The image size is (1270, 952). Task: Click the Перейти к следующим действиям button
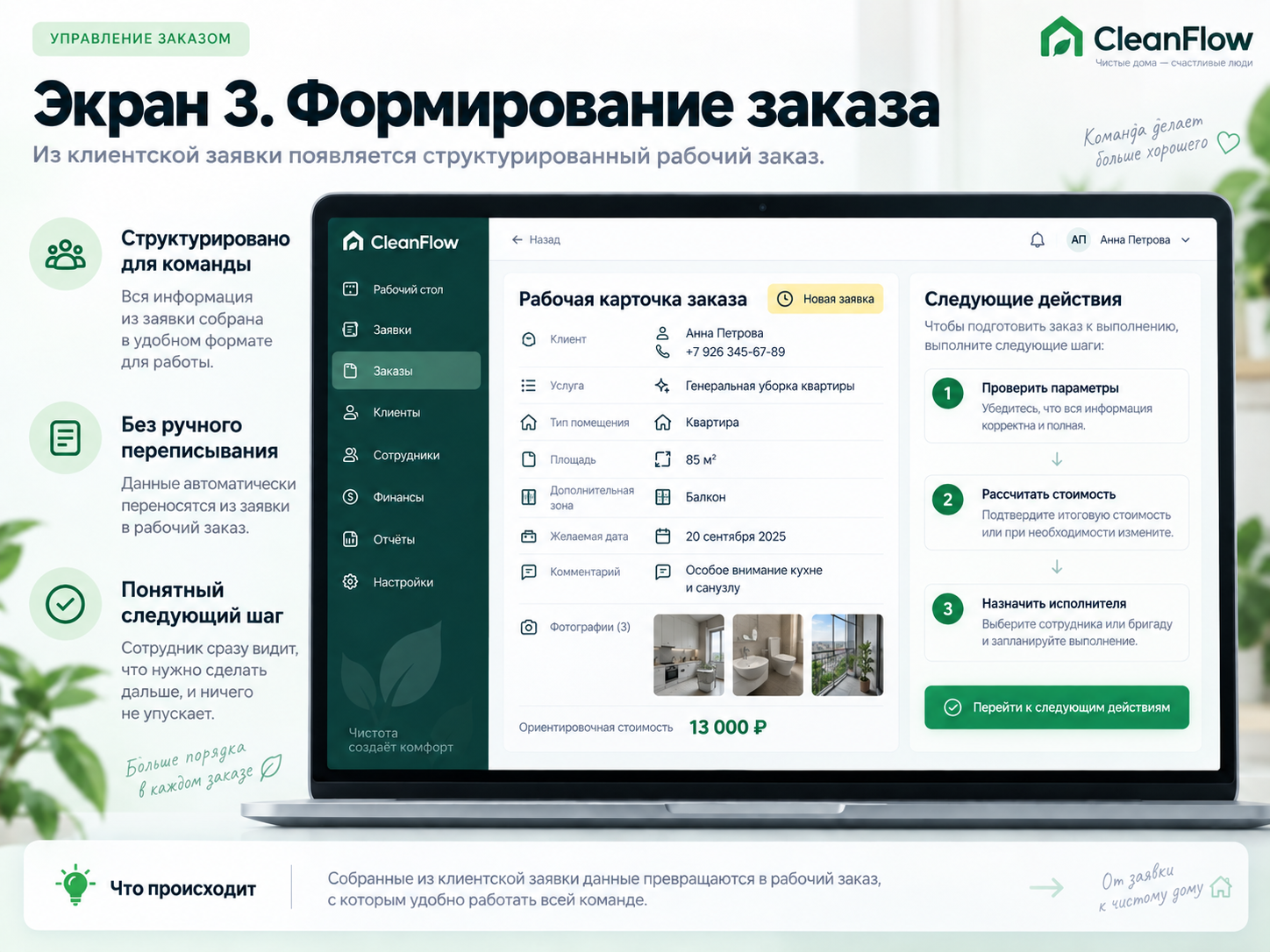click(1057, 707)
